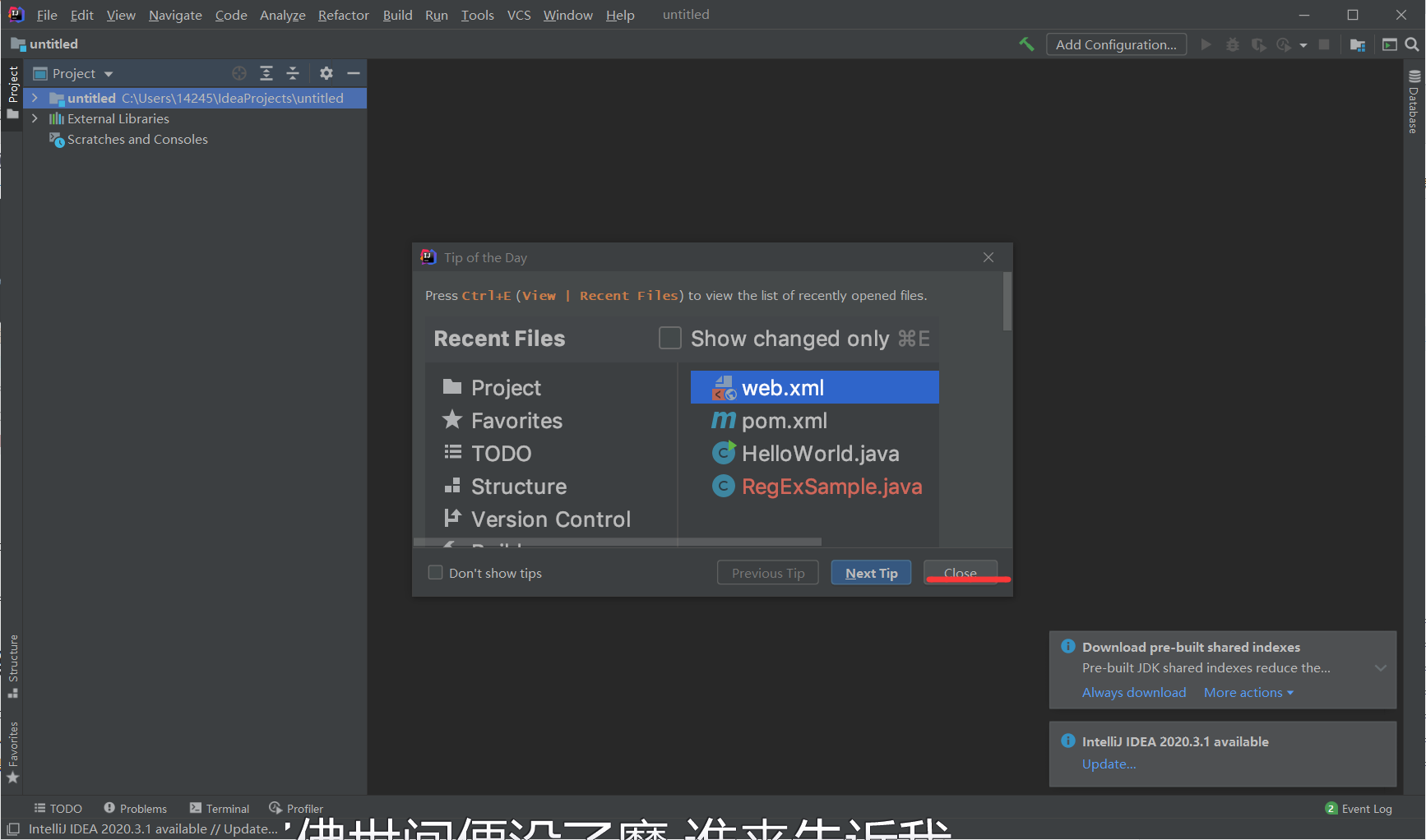This screenshot has height=840, width=1426.
Task: Open the Window menu
Action: click(x=567, y=15)
